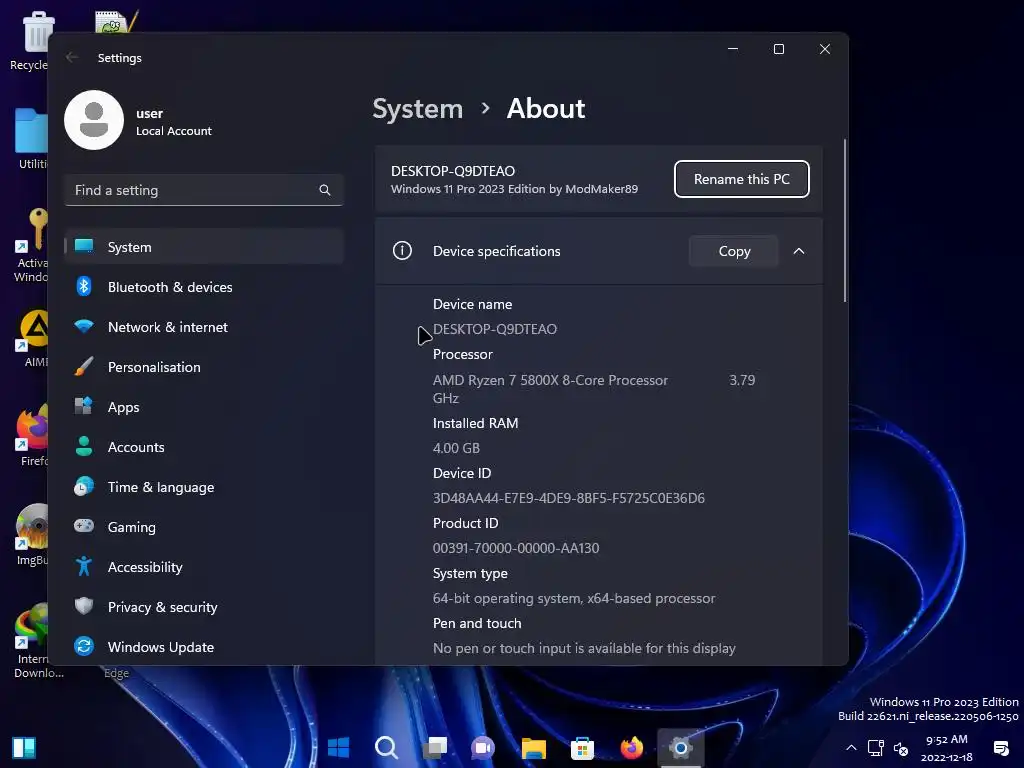Click the Time & language globe icon
Screen dimensions: 1024x768
pyautogui.click(x=84, y=487)
